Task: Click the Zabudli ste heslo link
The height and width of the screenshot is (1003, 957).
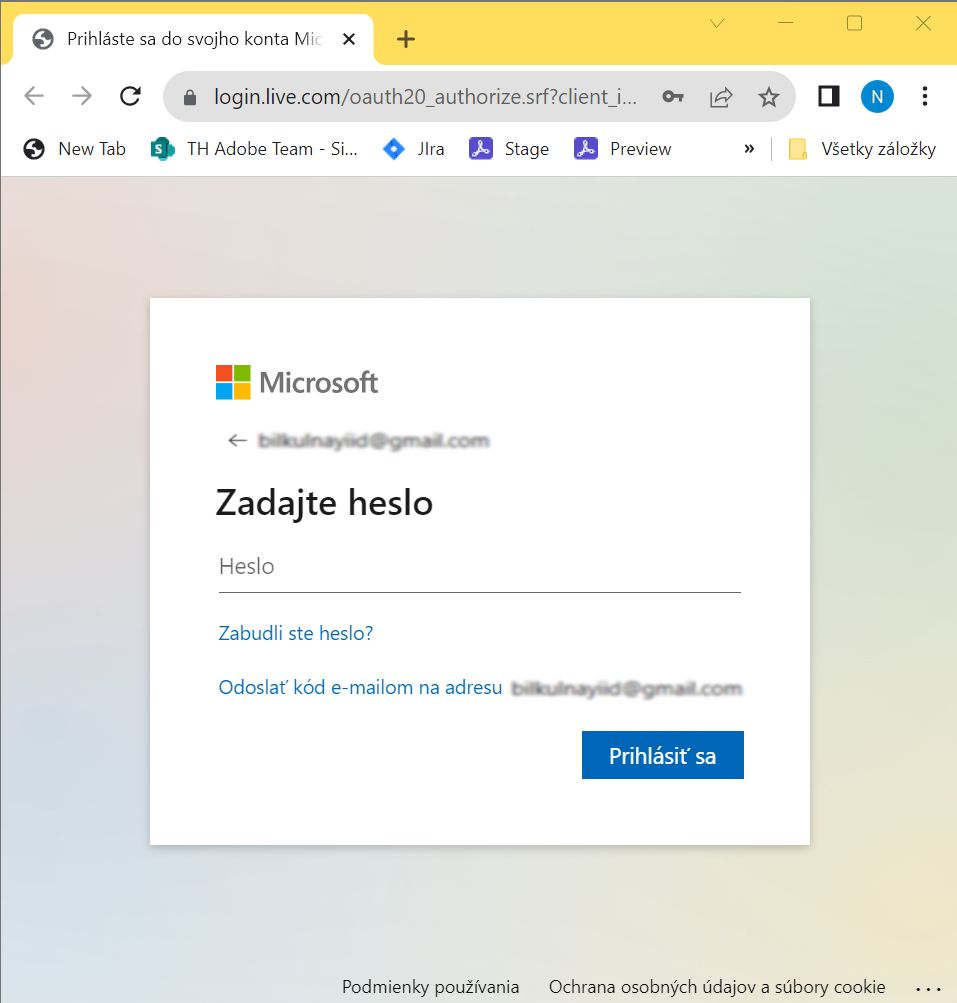Action: tap(294, 633)
